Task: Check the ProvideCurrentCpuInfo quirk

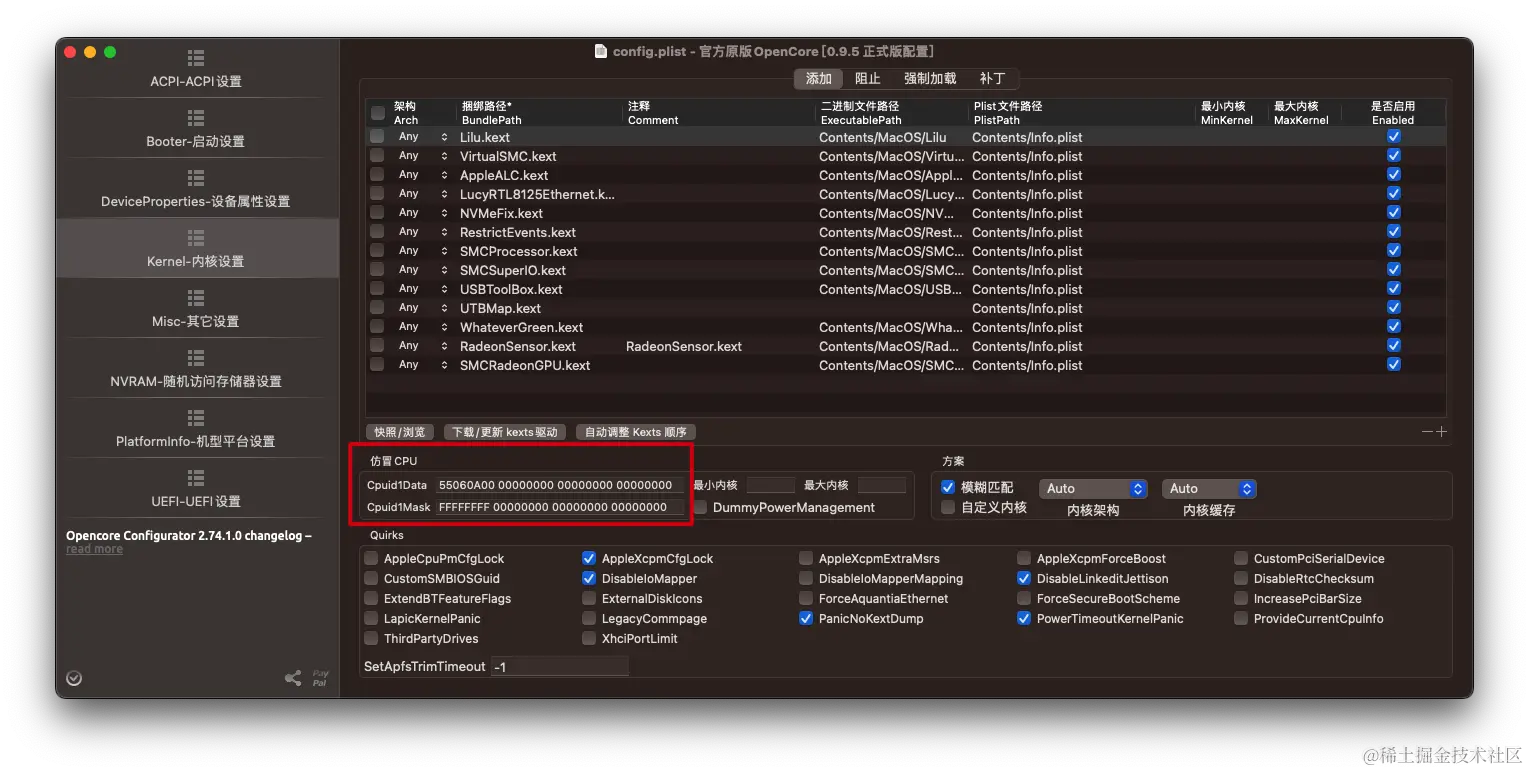Action: pyautogui.click(x=1241, y=619)
